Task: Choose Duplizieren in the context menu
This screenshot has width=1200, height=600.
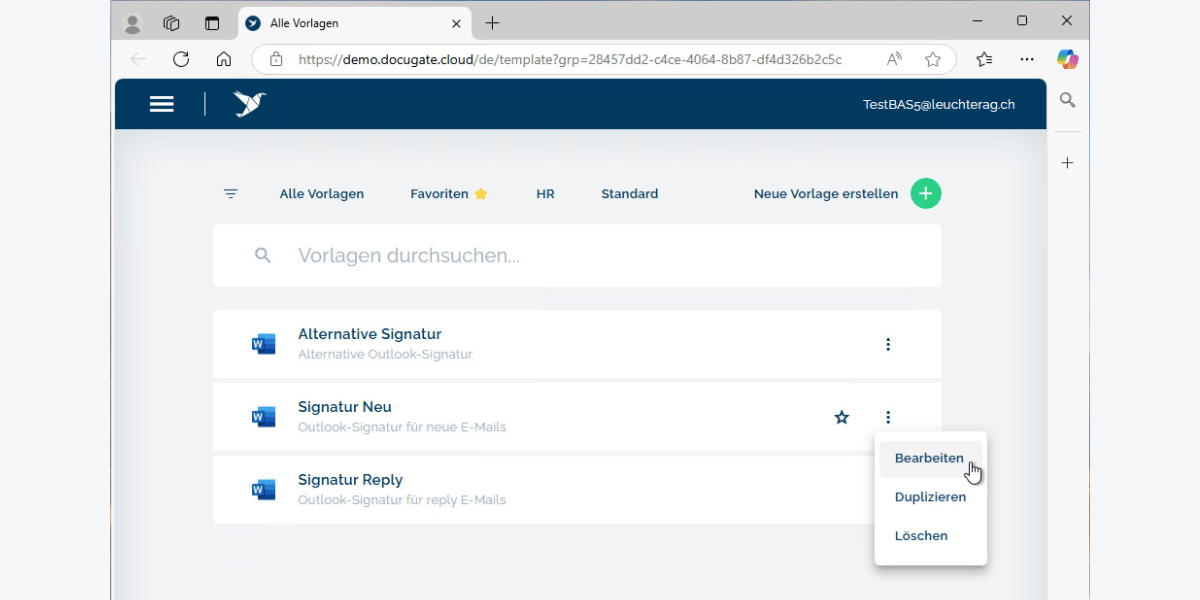Action: [930, 497]
